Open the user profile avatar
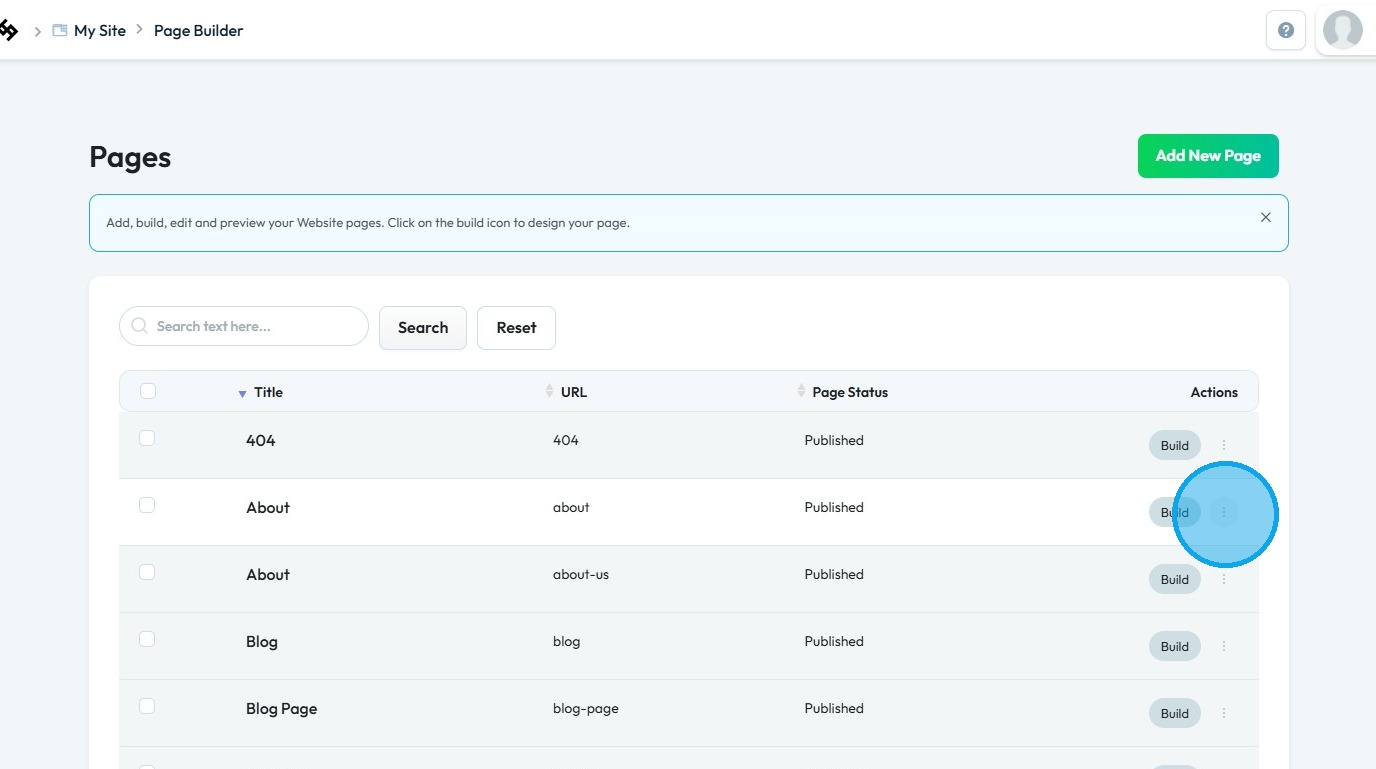1376x769 pixels. (x=1342, y=31)
